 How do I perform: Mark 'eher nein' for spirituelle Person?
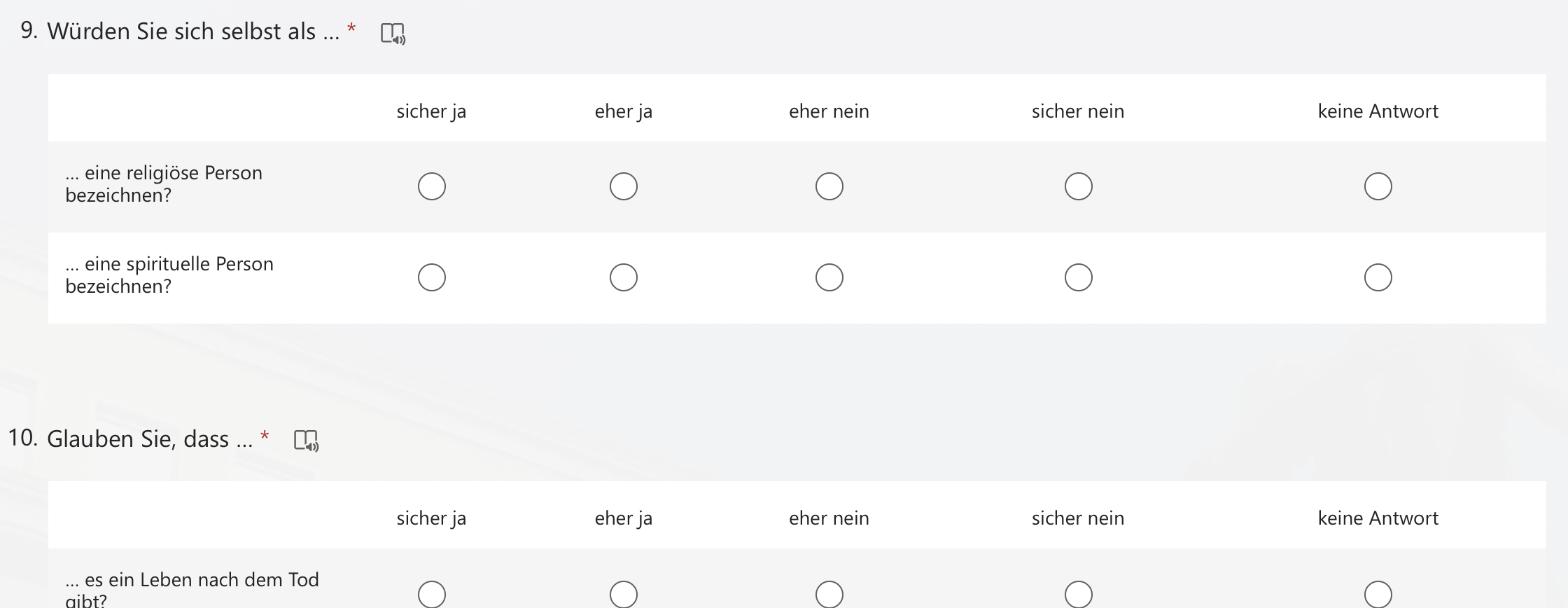(x=829, y=277)
